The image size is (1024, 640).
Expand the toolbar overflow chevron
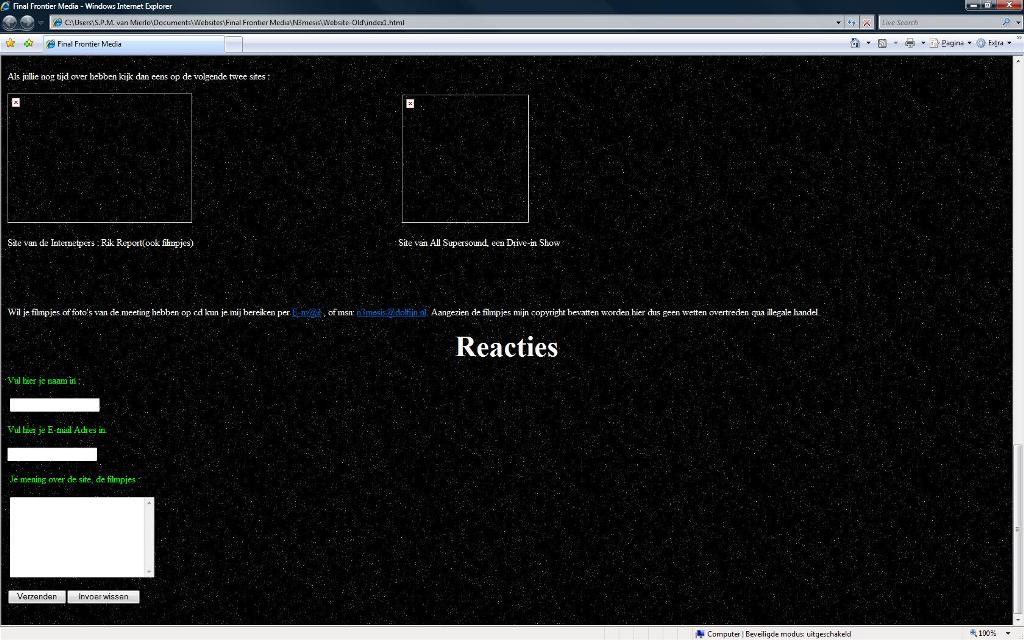pyautogui.click(x=1019, y=39)
